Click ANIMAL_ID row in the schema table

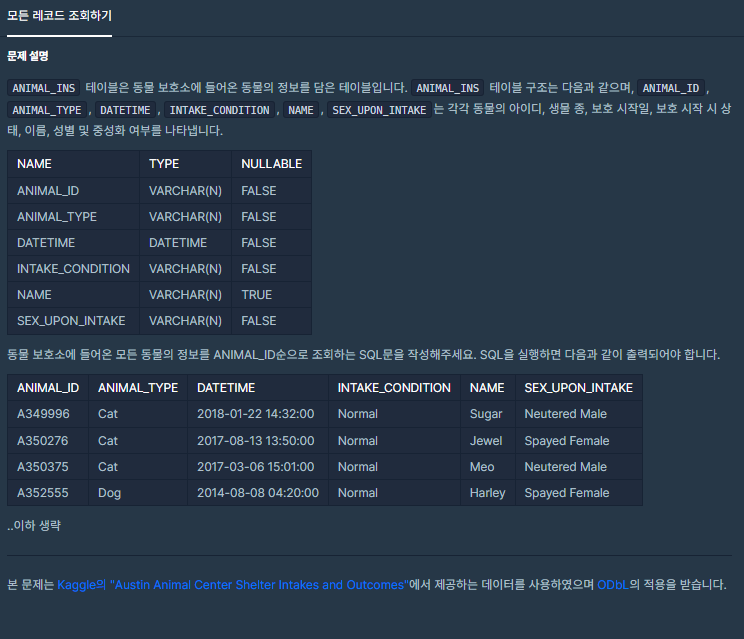(159, 191)
